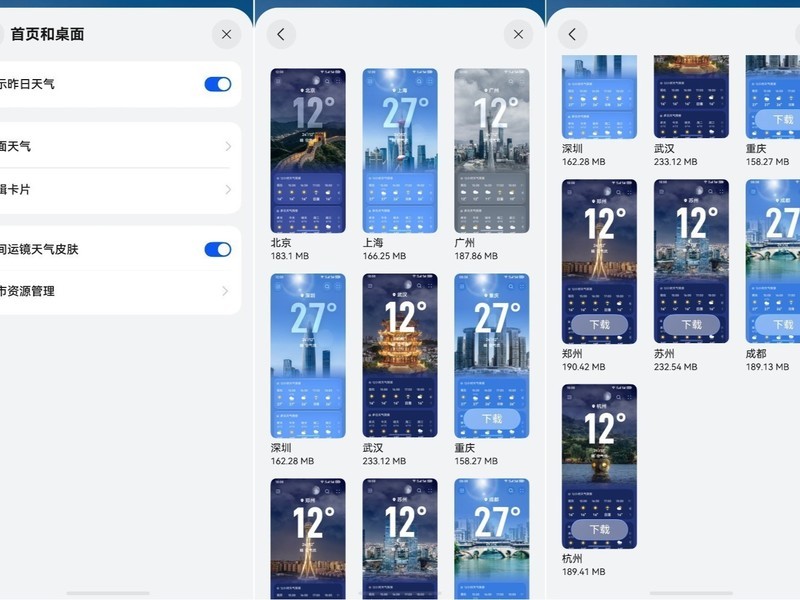Click the 郑州 city label

click(572, 354)
